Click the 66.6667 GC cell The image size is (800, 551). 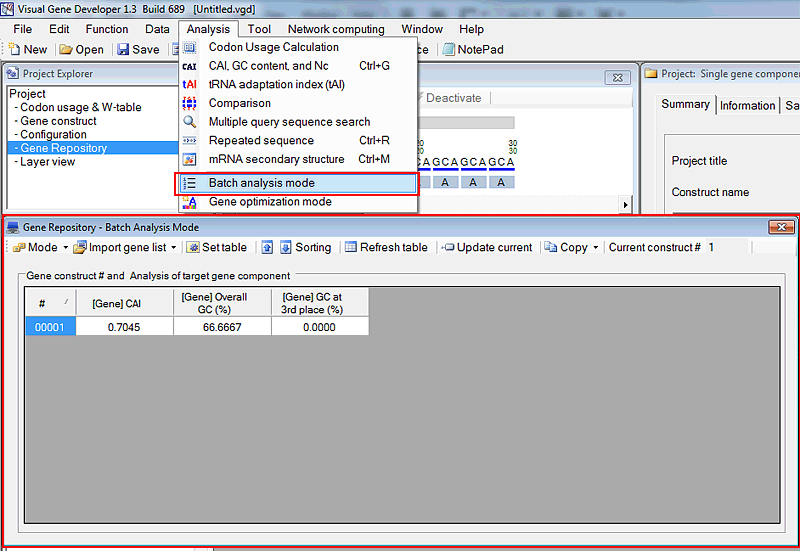pyautogui.click(x=222, y=327)
